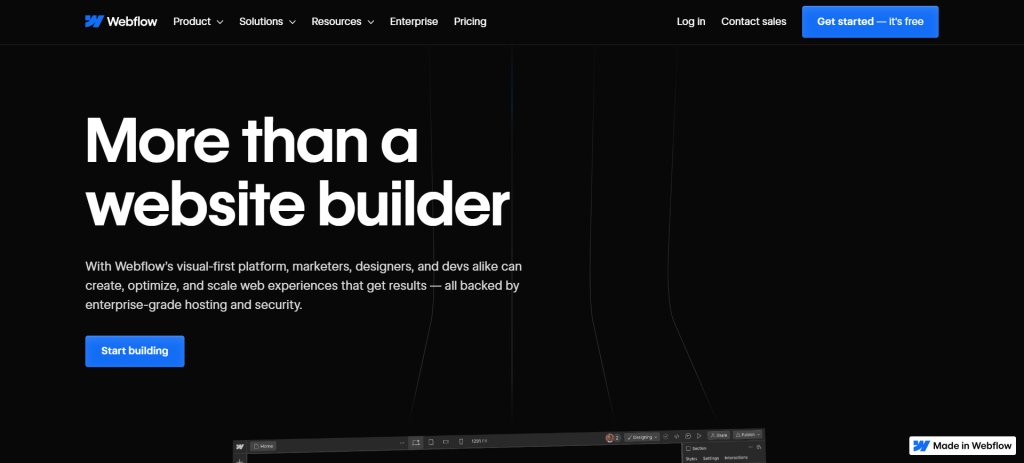
Task: Open the Home page selector in Designer preview
Action: coord(263,446)
